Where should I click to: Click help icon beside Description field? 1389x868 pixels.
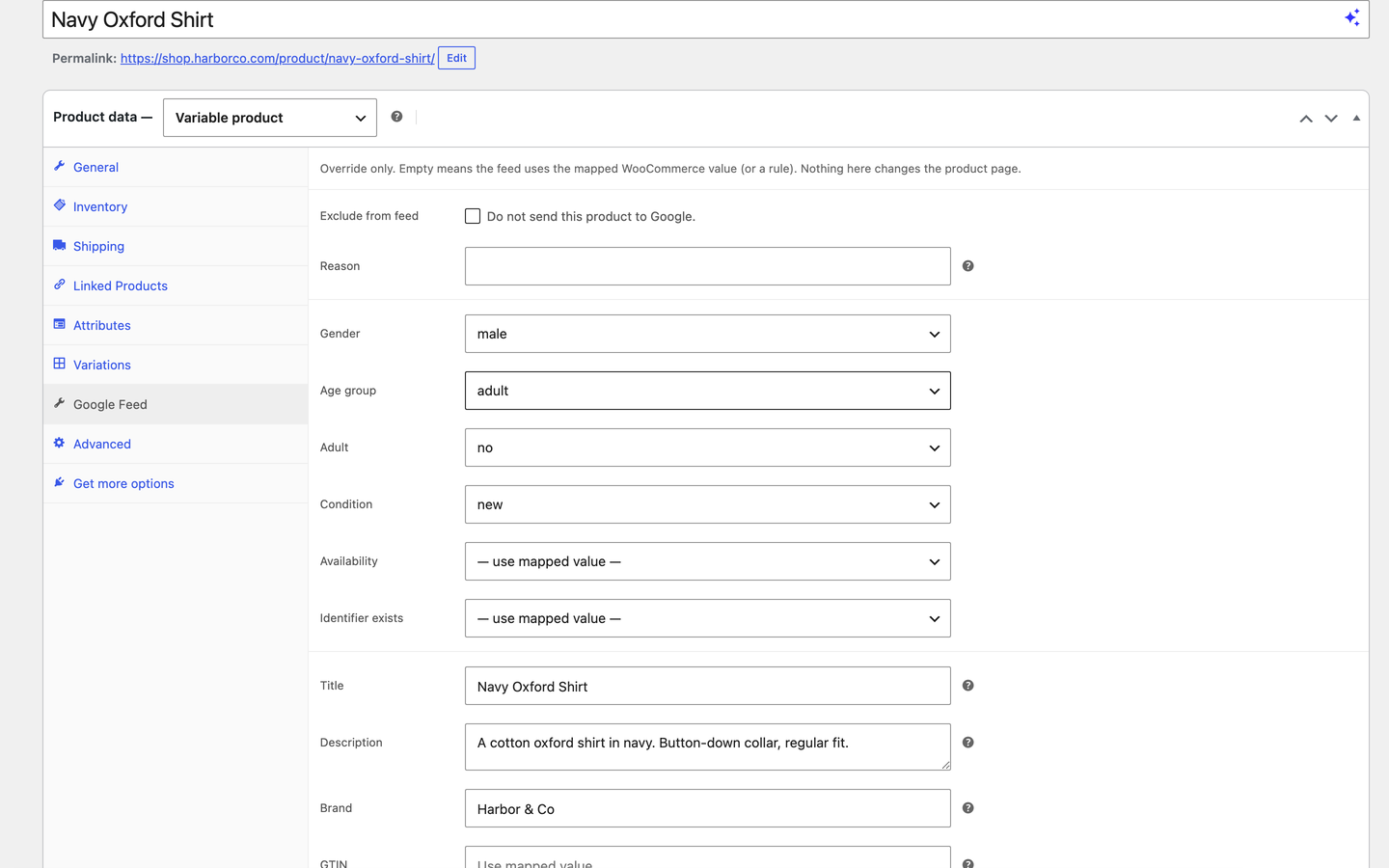click(968, 743)
